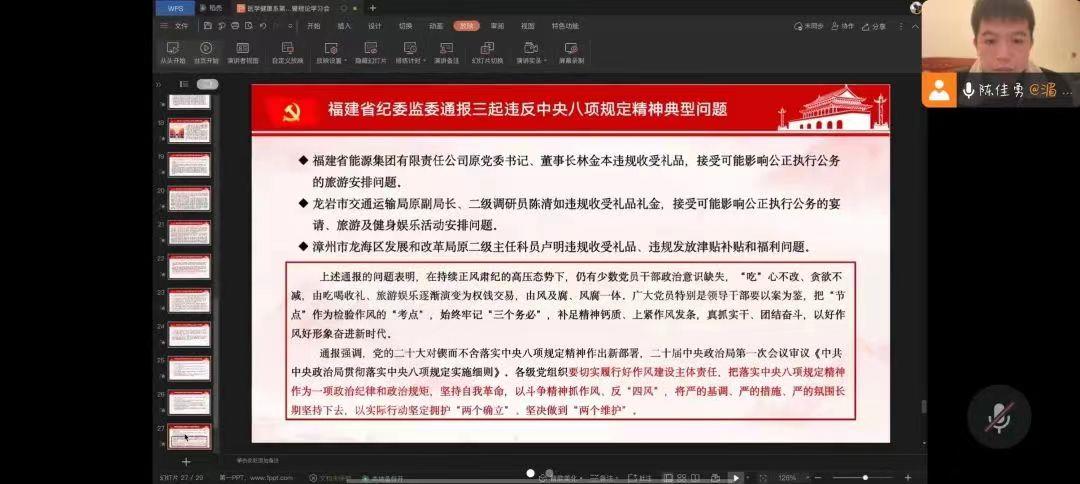Screen dimensions: 1080x484
Task: Open rehearse timing dropdown (排练计时)
Action: 410,52
